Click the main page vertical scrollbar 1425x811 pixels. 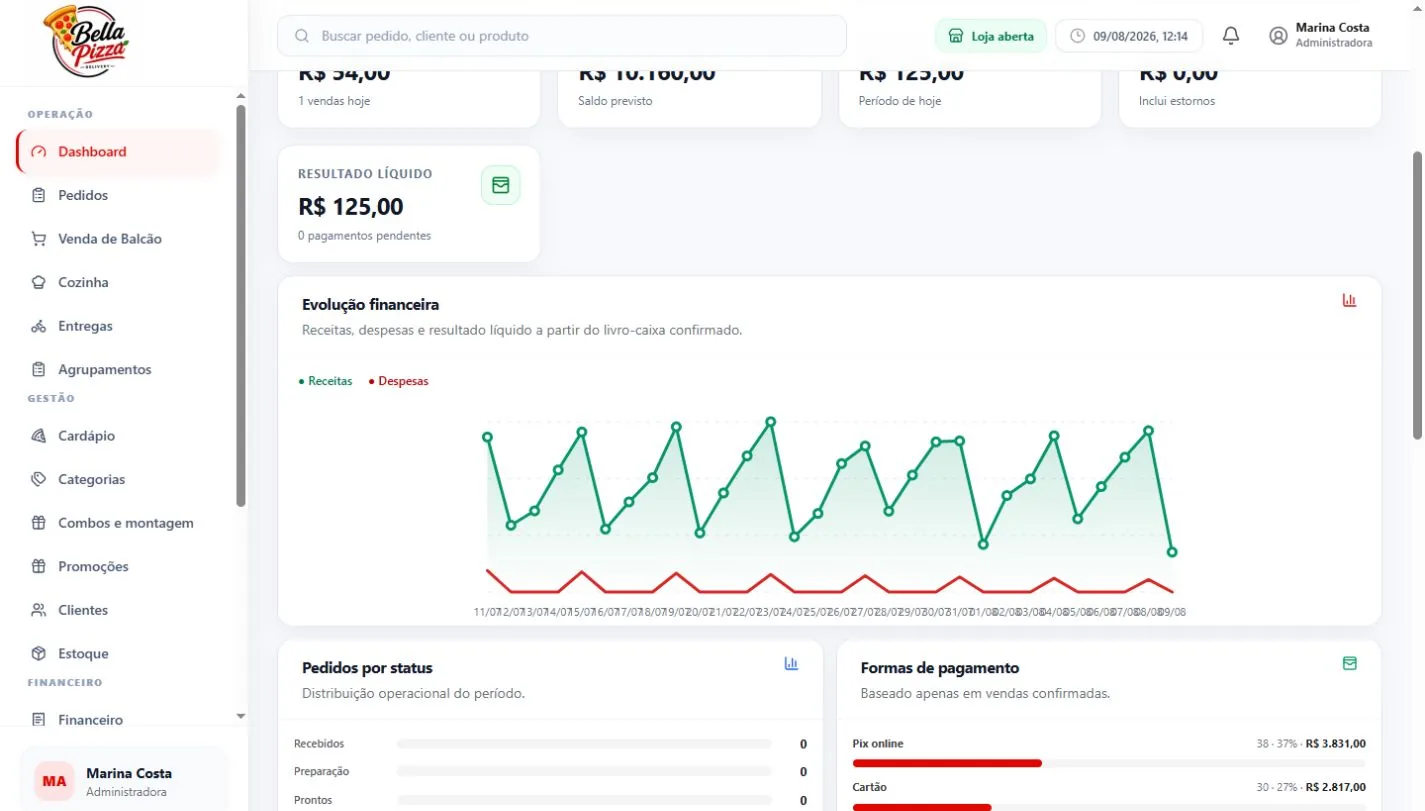[1417, 295]
